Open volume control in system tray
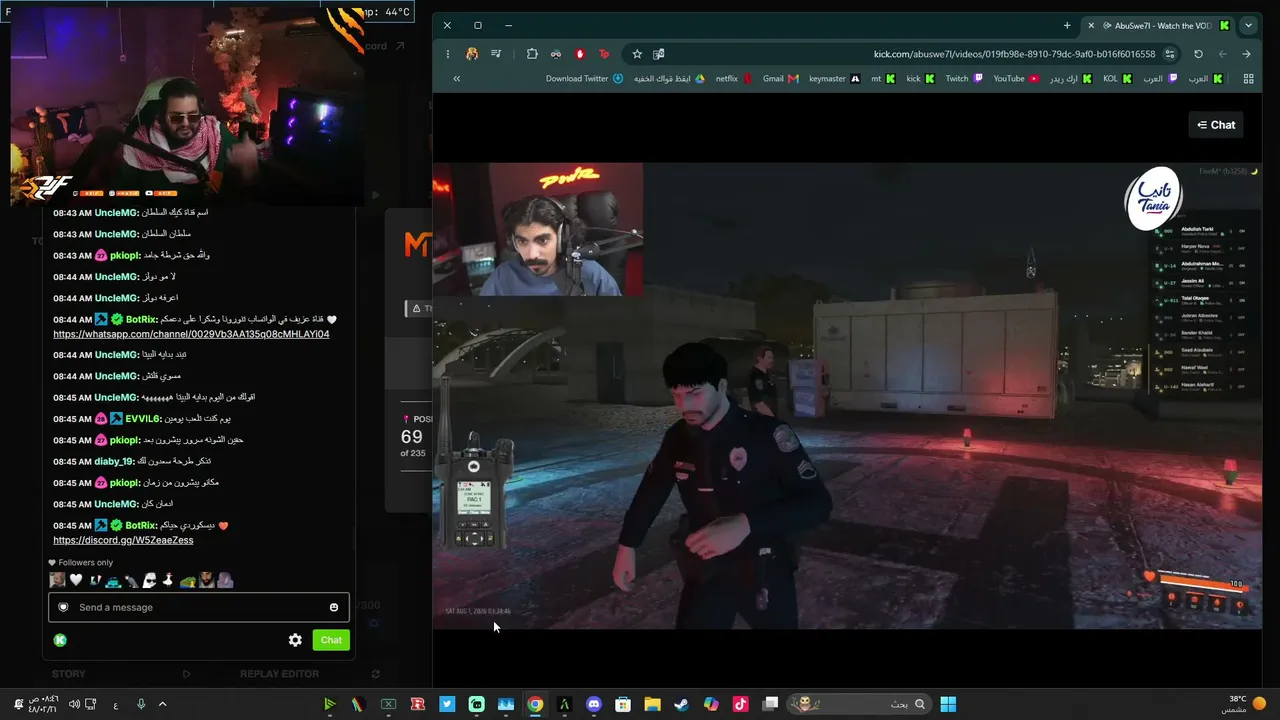Viewport: 1280px width, 720px height. [74, 704]
